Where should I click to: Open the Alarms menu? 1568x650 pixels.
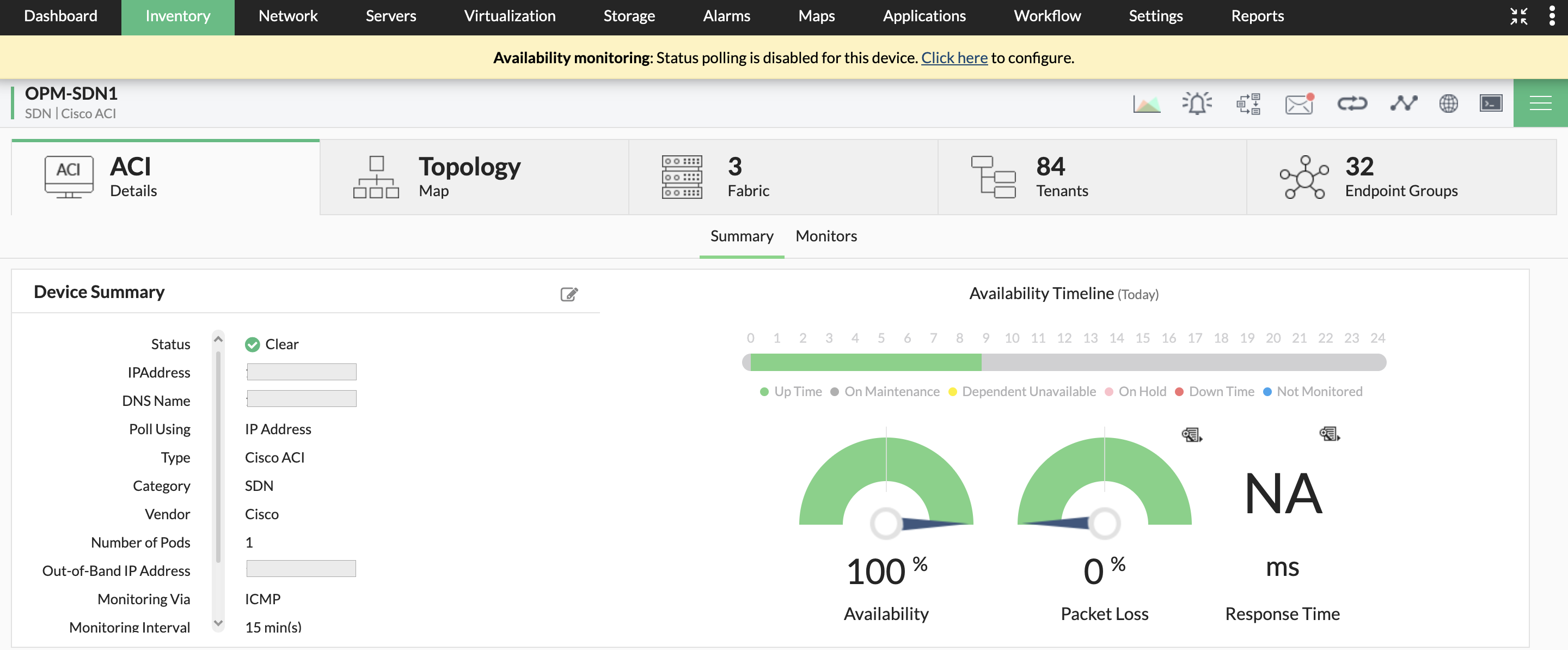[x=726, y=16]
